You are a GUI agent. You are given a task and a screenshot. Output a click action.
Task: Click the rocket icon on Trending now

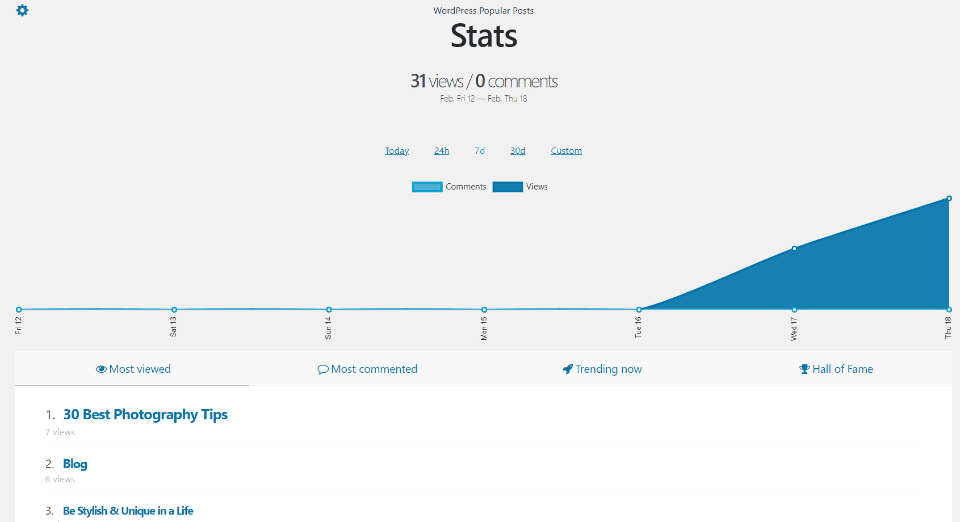point(568,369)
